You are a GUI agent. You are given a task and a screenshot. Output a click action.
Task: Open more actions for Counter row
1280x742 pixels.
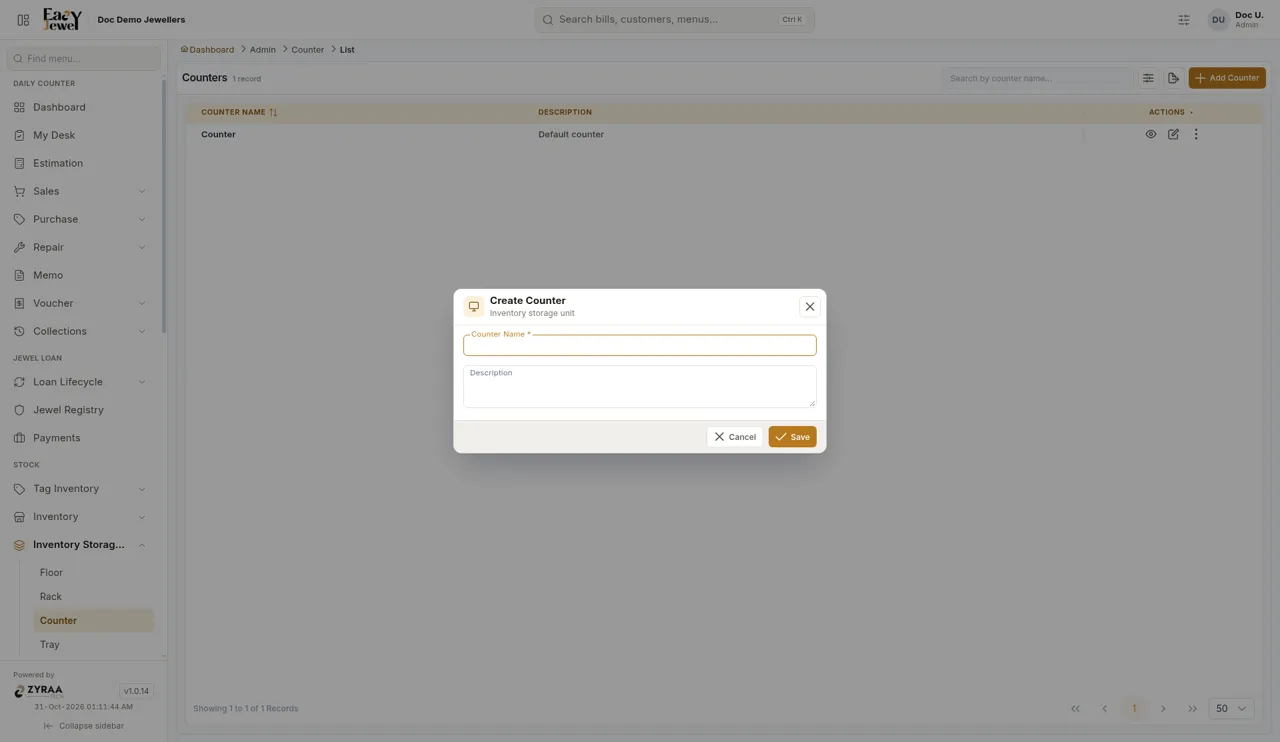click(x=1196, y=134)
